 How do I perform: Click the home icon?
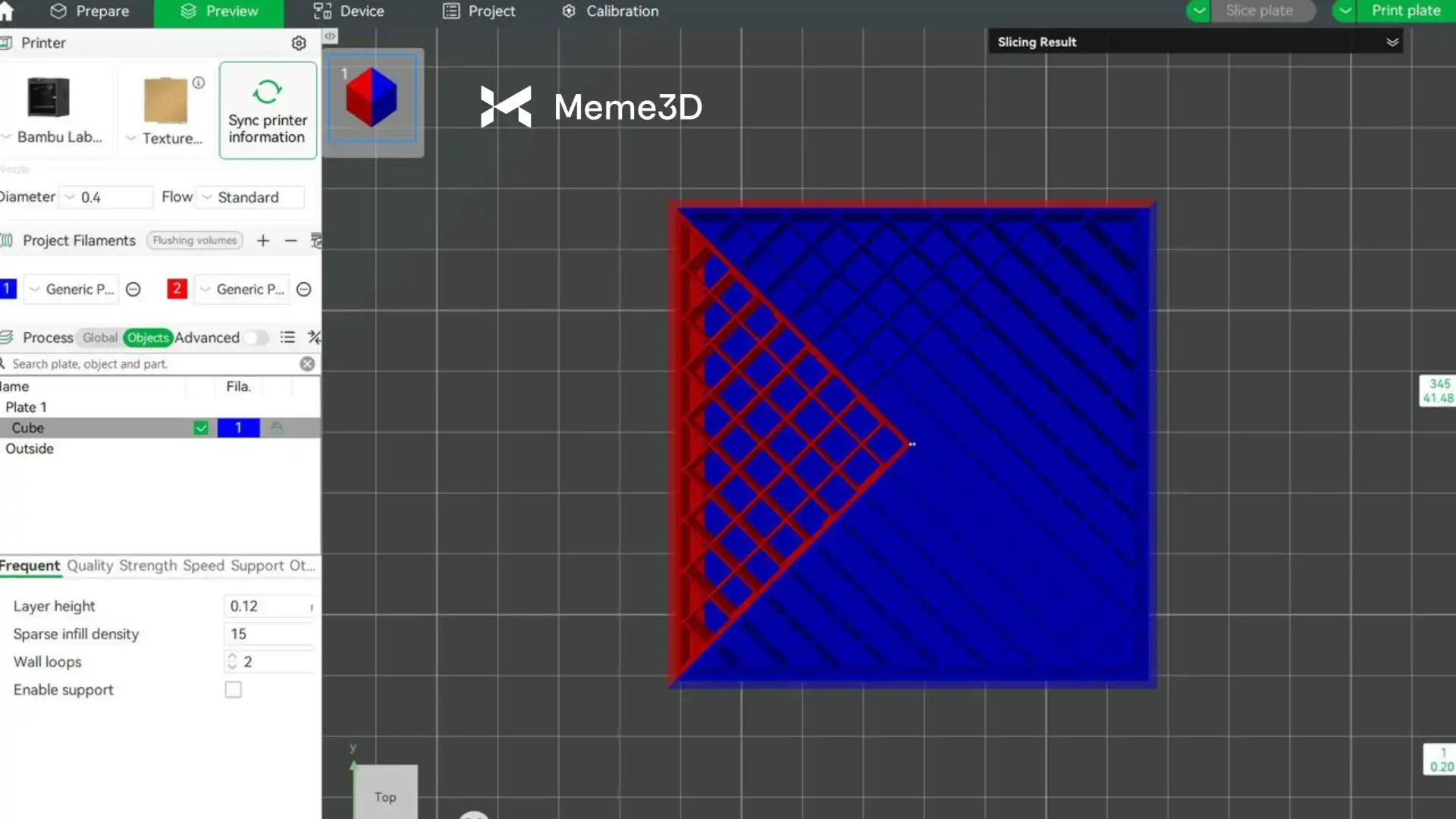click(8, 11)
